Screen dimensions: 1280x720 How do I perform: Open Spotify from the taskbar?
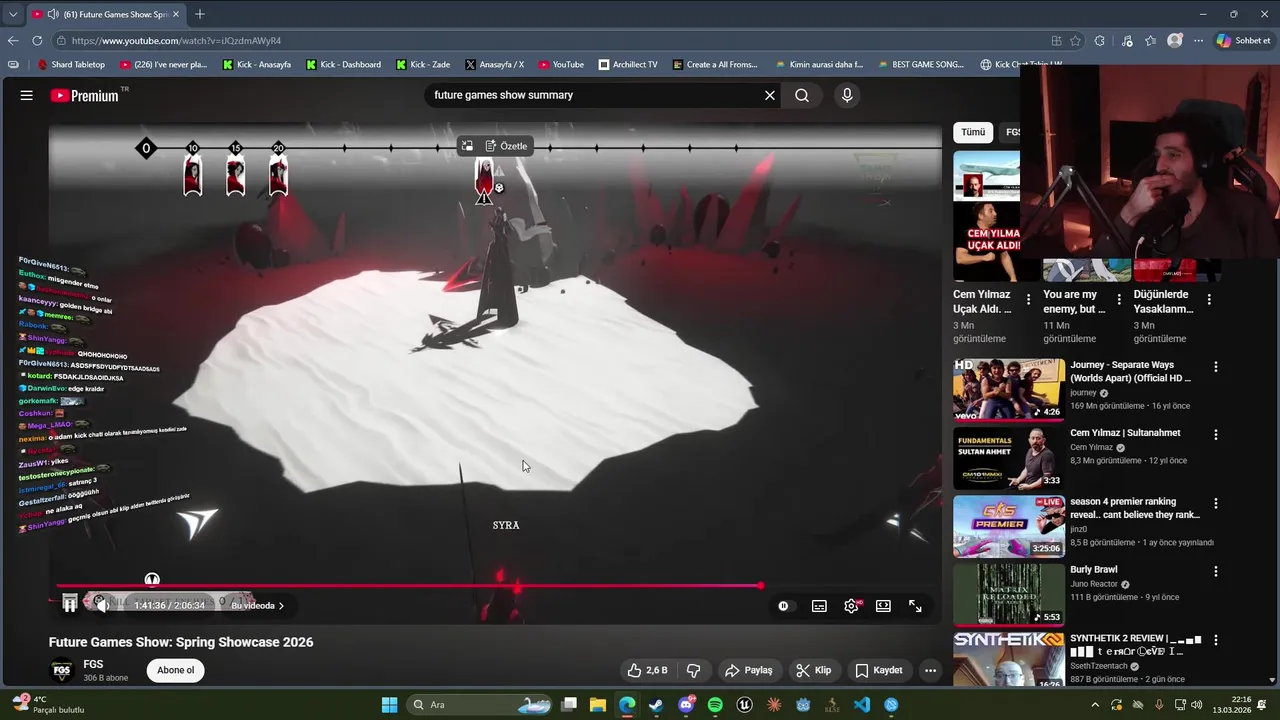coord(715,705)
